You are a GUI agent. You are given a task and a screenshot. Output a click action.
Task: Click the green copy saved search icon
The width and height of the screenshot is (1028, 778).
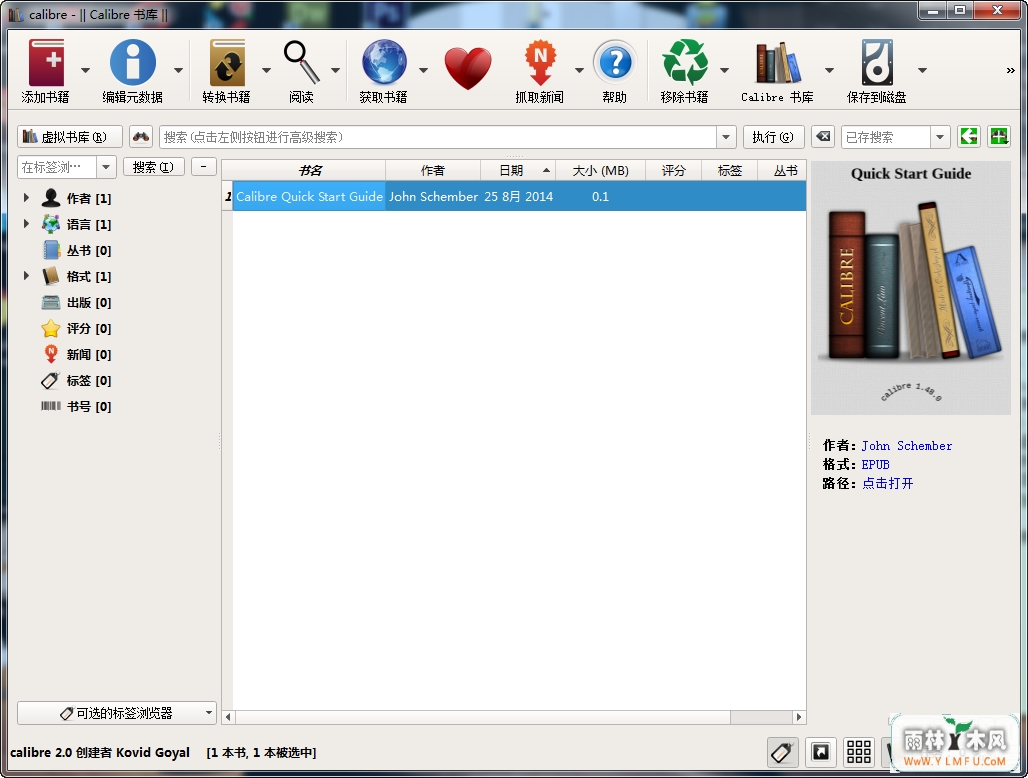click(968, 136)
